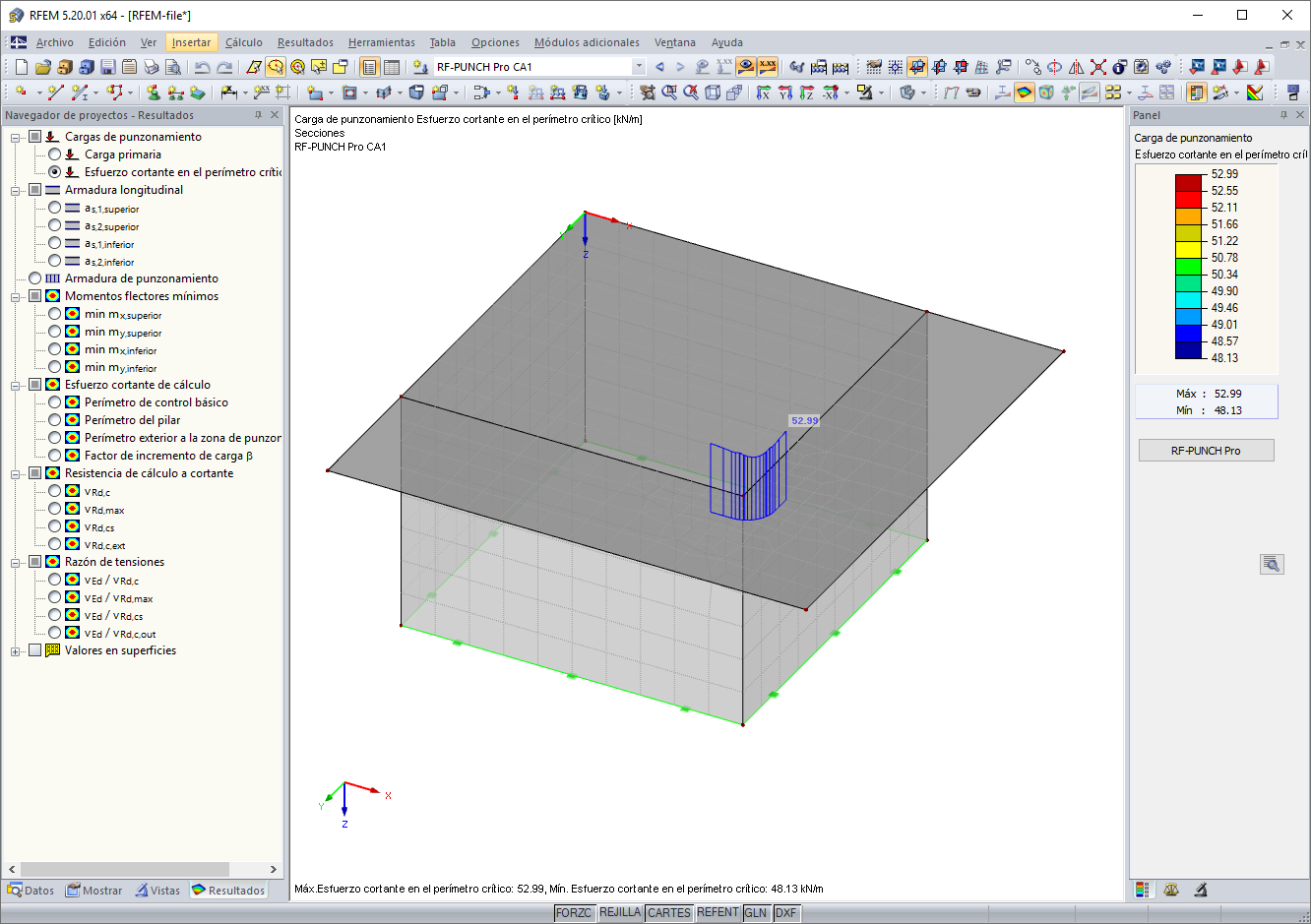Open the scales factors tab icon in Panel

1171,890
